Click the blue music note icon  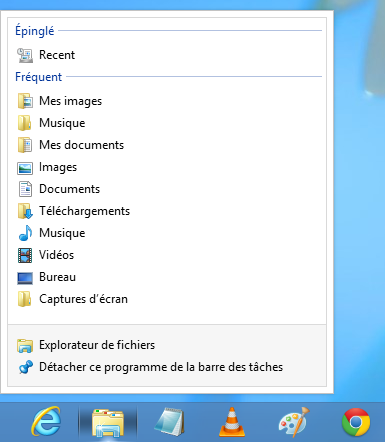[x=25, y=233]
